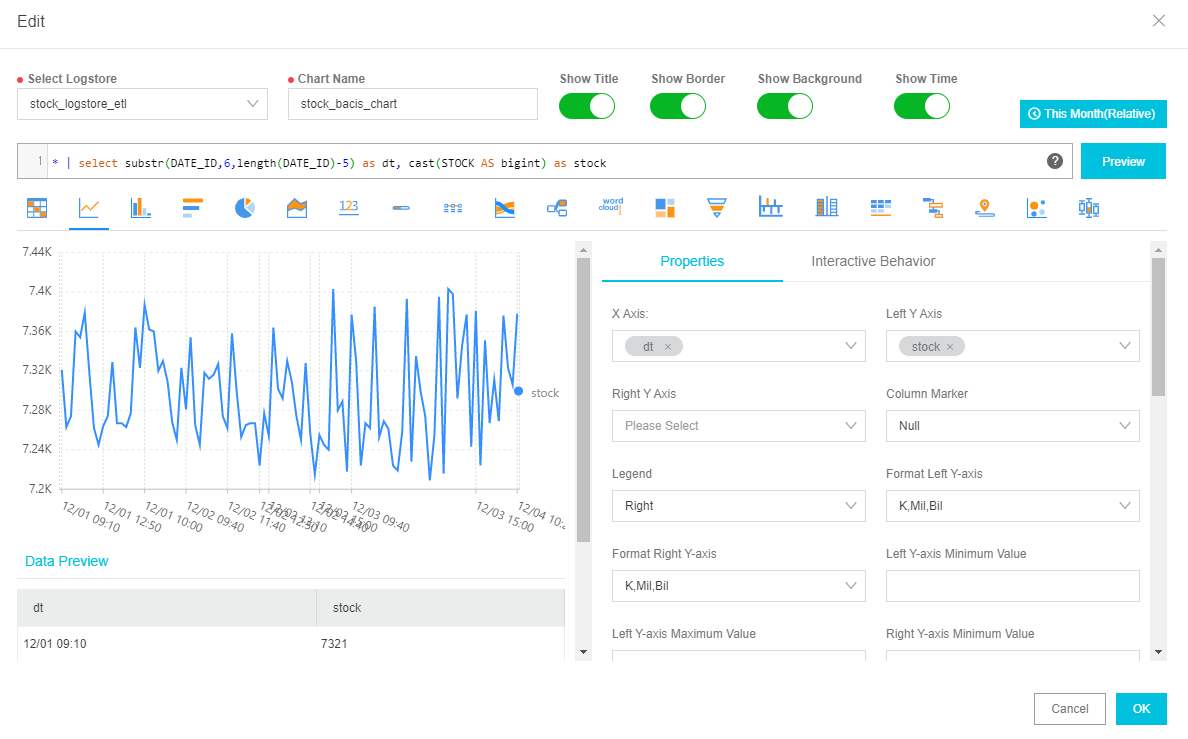Open the Format Left Y-axis dropdown
Image resolution: width=1188 pixels, height=739 pixels.
(x=1013, y=506)
